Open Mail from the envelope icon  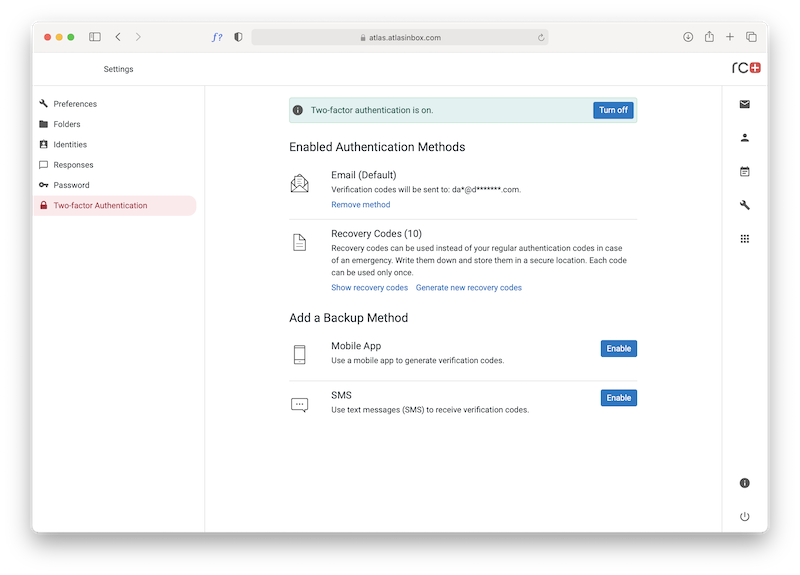[x=745, y=104]
